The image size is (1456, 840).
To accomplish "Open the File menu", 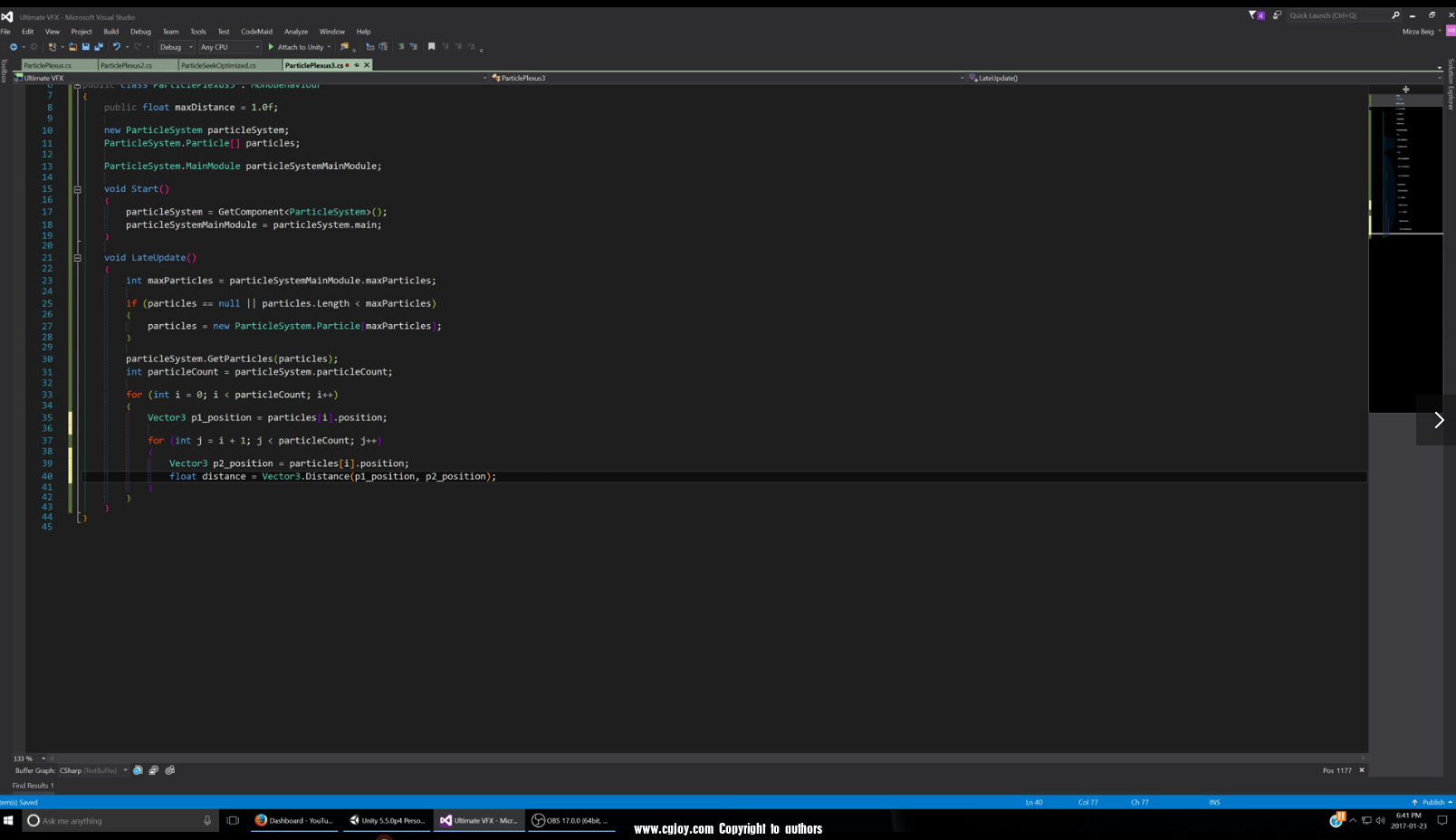I will coord(5,32).
